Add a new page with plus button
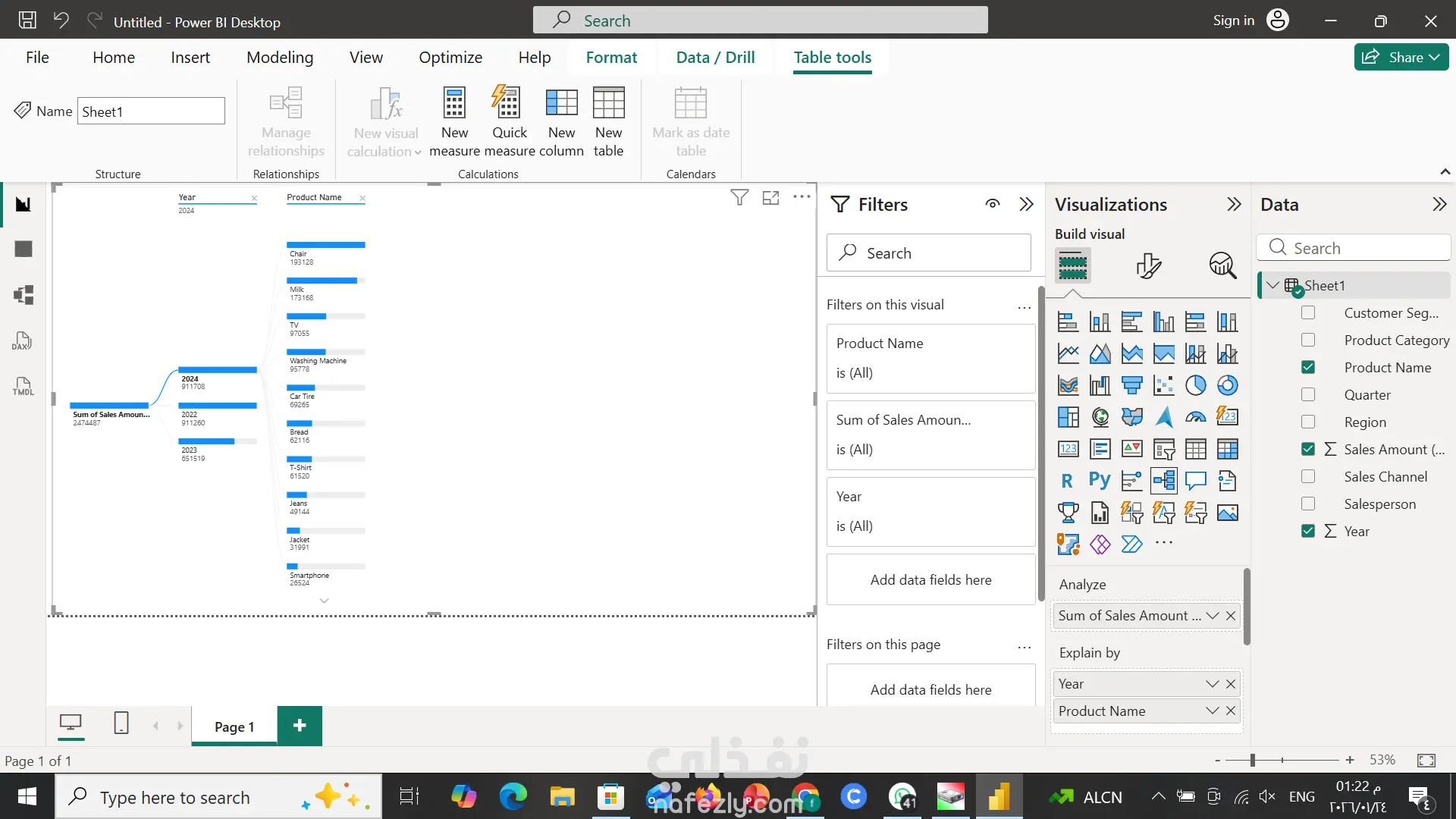Image resolution: width=1456 pixels, height=819 pixels. pyautogui.click(x=300, y=726)
